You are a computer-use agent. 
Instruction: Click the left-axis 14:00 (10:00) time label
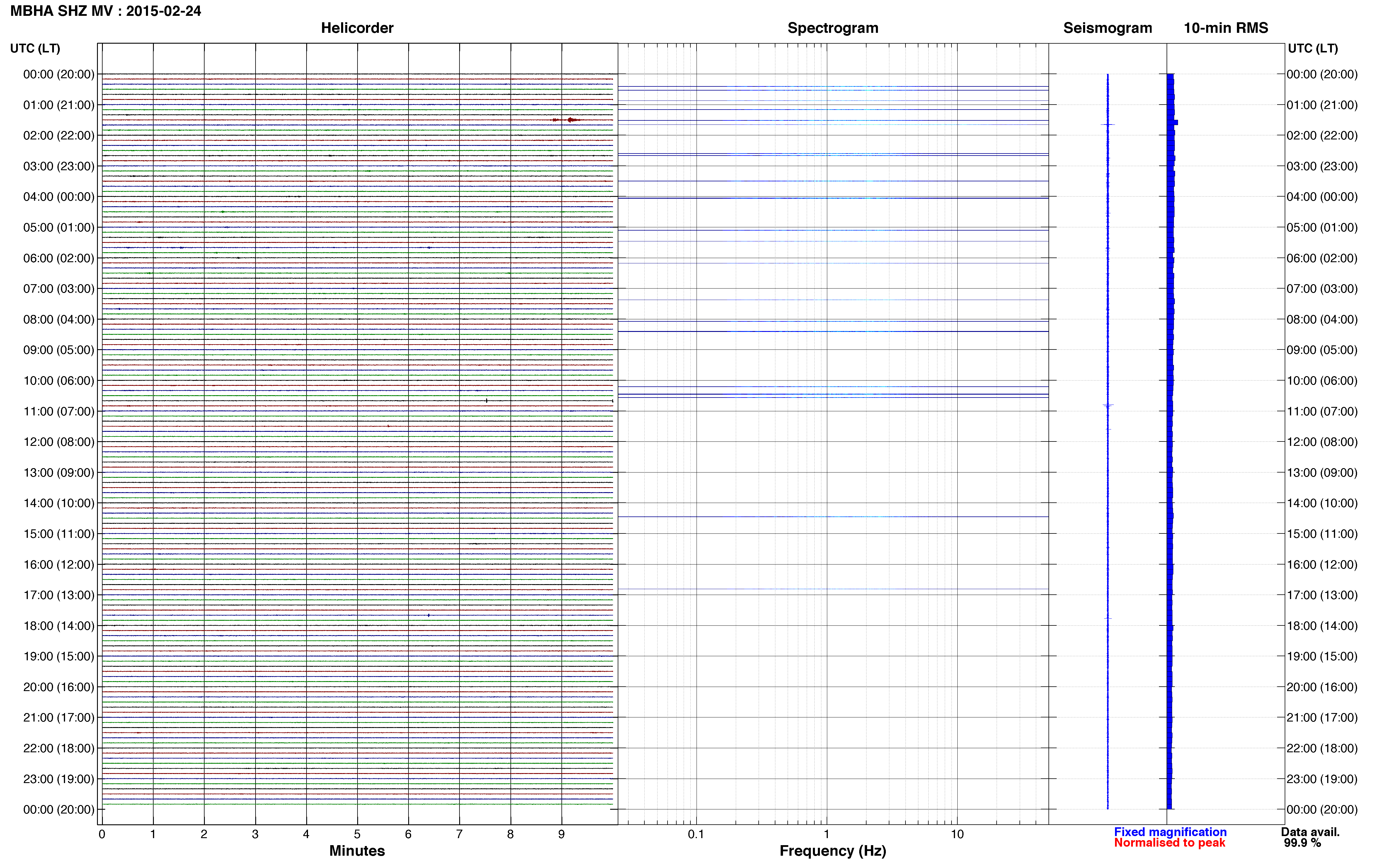tap(59, 504)
